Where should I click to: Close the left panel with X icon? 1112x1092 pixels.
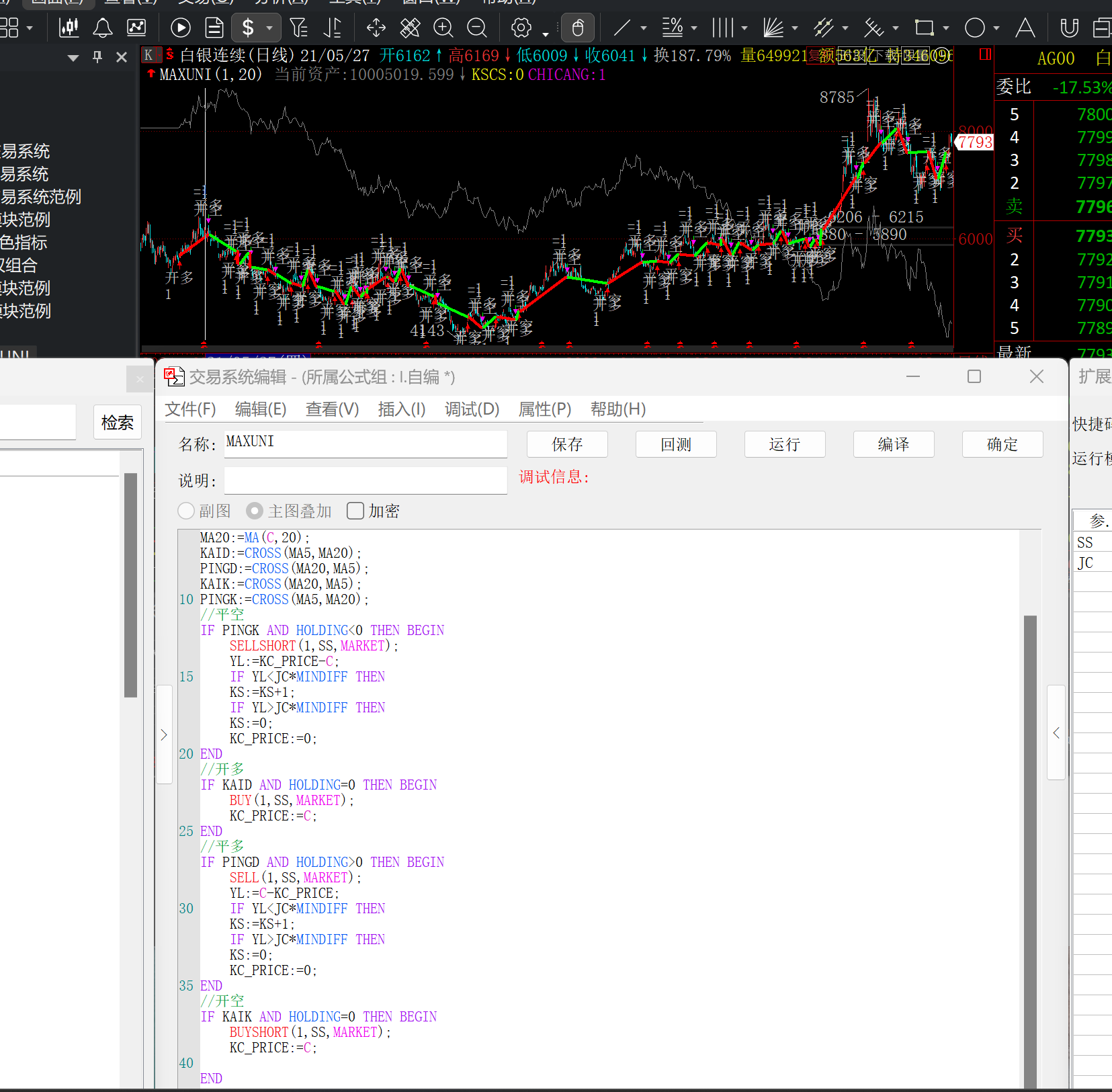(122, 57)
